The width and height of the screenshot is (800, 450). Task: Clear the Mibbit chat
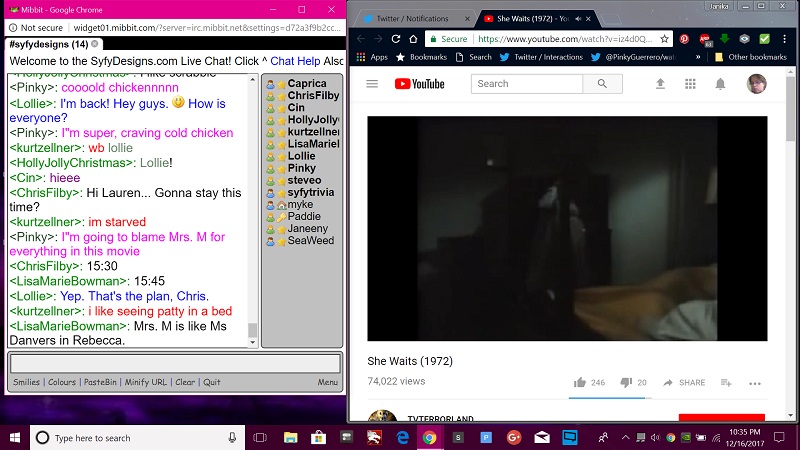tap(185, 382)
